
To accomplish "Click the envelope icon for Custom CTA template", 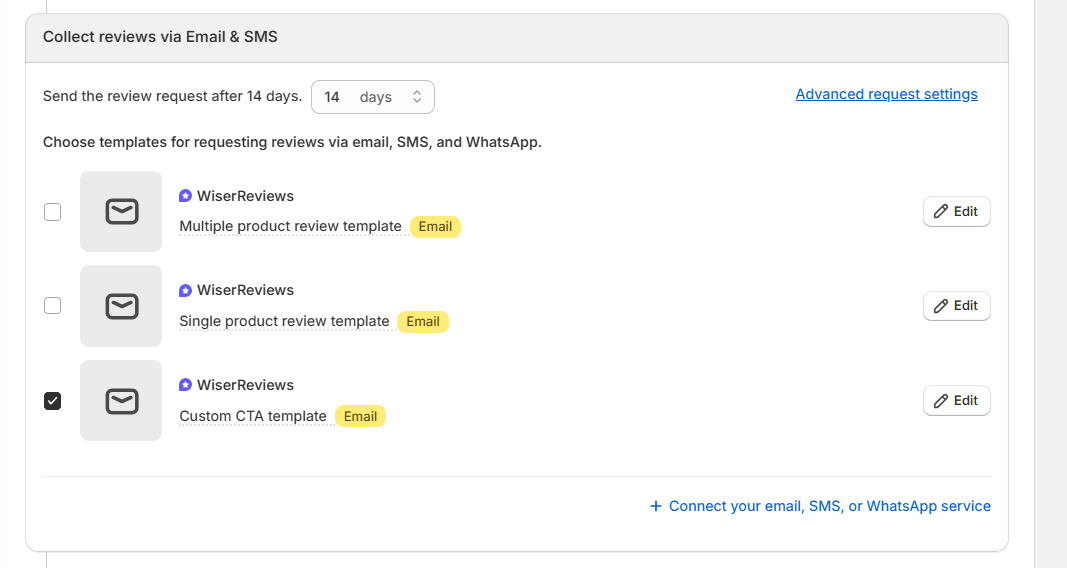I will (121, 401).
